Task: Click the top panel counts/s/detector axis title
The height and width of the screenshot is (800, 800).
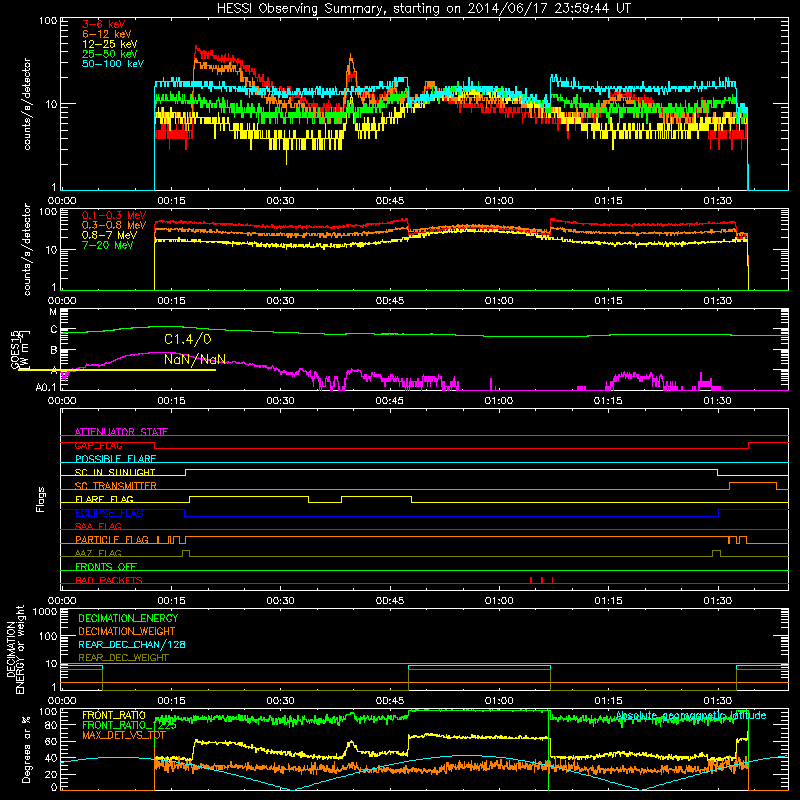Action: click(27, 104)
